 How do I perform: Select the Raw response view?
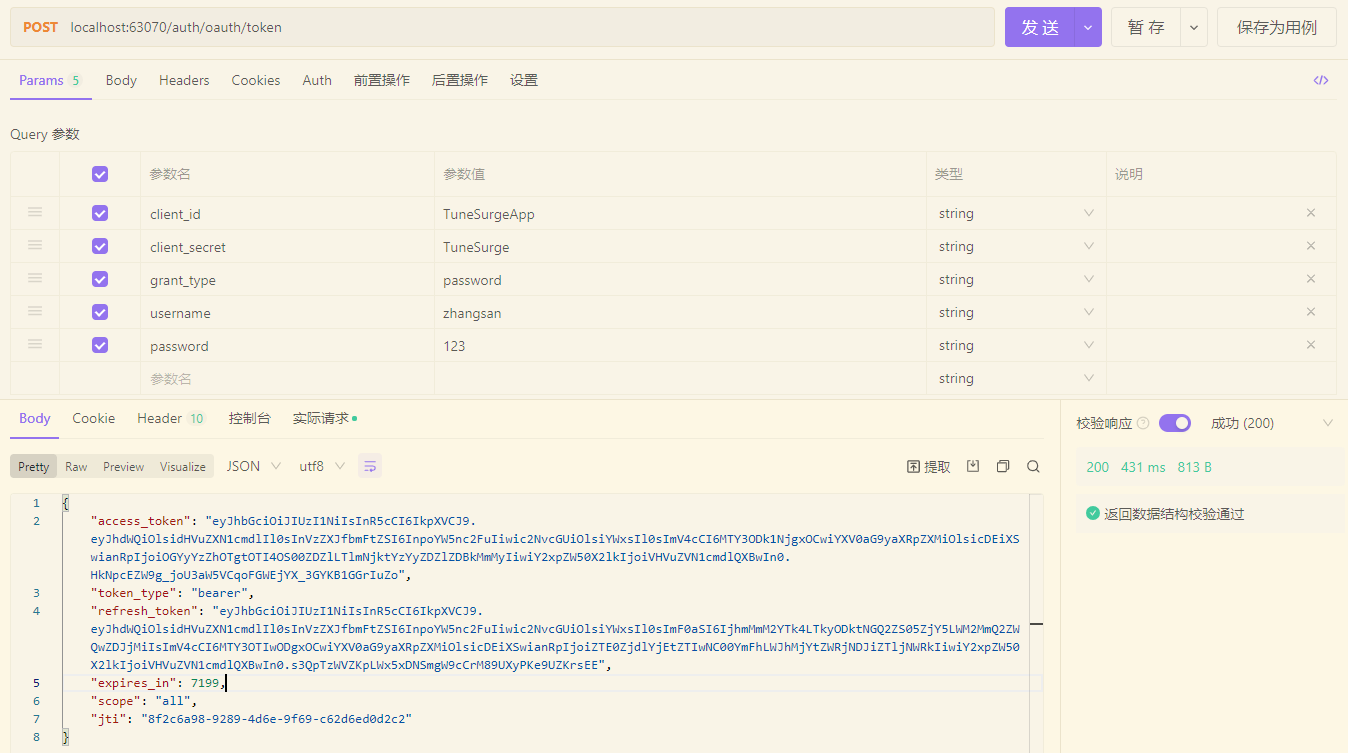76,467
